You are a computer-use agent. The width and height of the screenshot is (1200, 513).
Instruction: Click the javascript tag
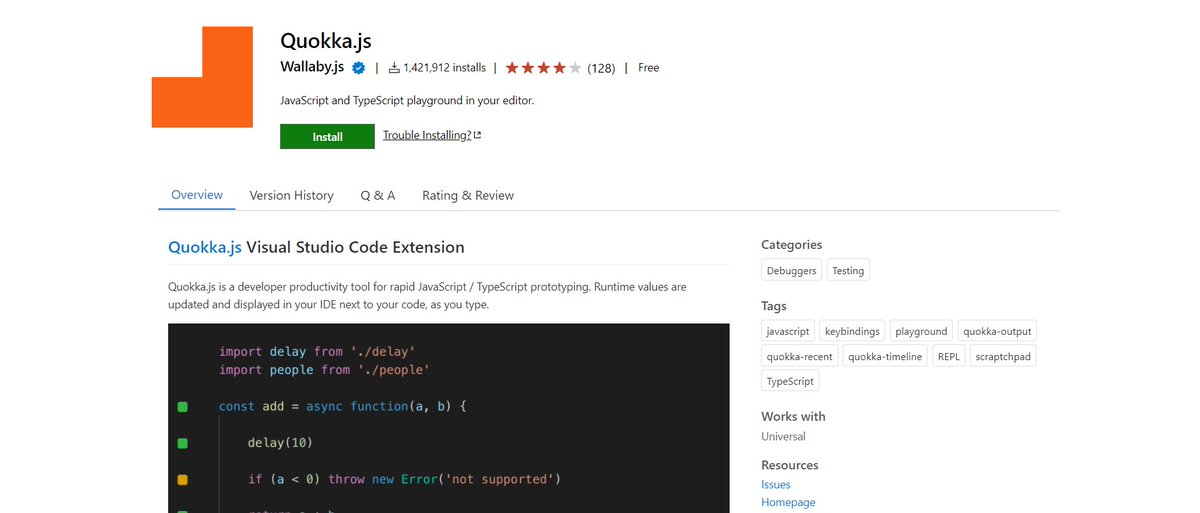[x=788, y=331]
